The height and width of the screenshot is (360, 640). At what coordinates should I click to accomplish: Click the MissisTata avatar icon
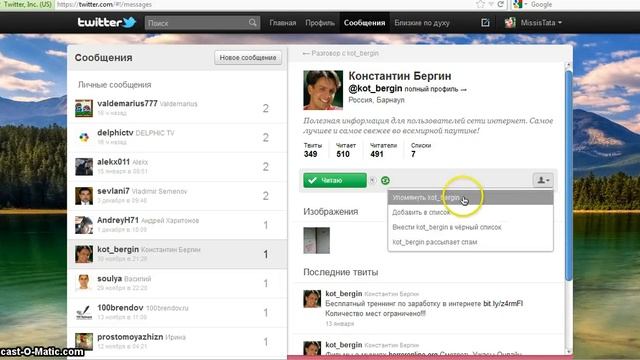[510, 22]
